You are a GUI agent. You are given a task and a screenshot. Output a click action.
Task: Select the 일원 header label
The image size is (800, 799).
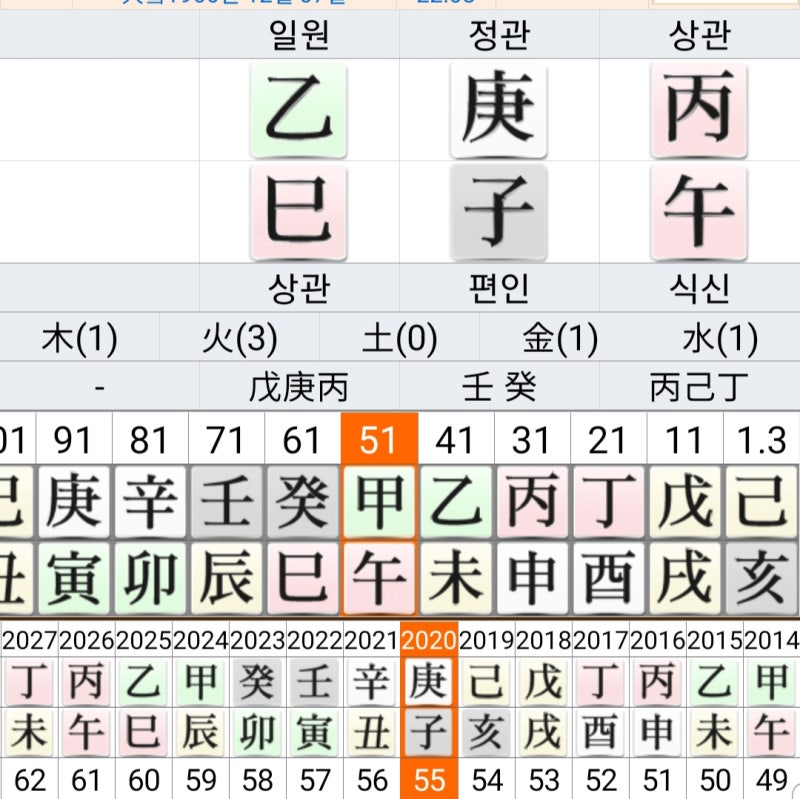tap(299, 35)
